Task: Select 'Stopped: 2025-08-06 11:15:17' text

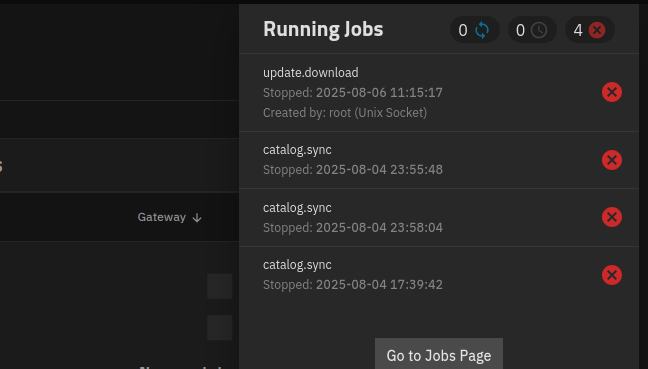Action: [353, 93]
